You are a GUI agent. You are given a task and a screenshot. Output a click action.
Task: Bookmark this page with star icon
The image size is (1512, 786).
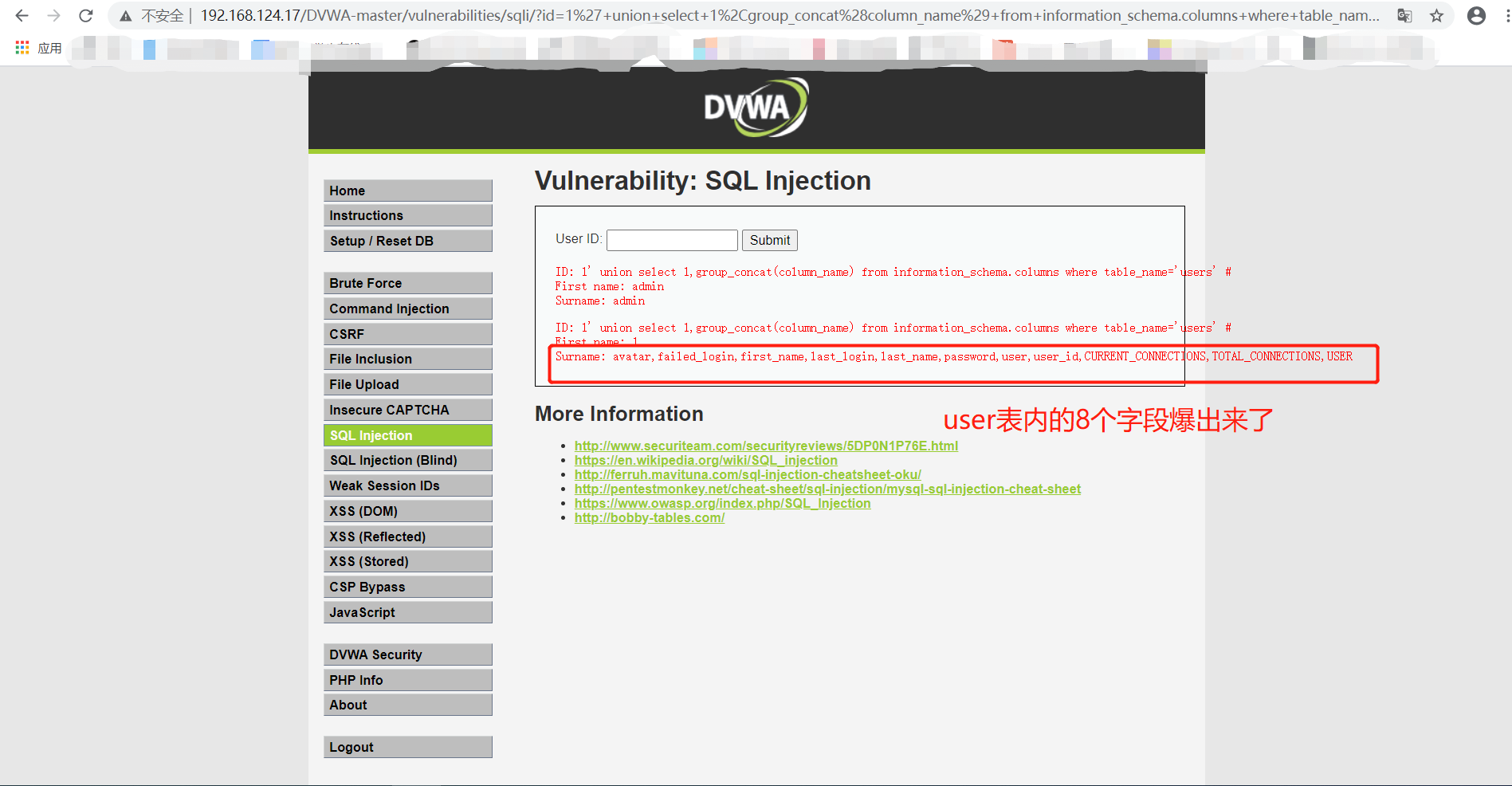click(x=1436, y=16)
